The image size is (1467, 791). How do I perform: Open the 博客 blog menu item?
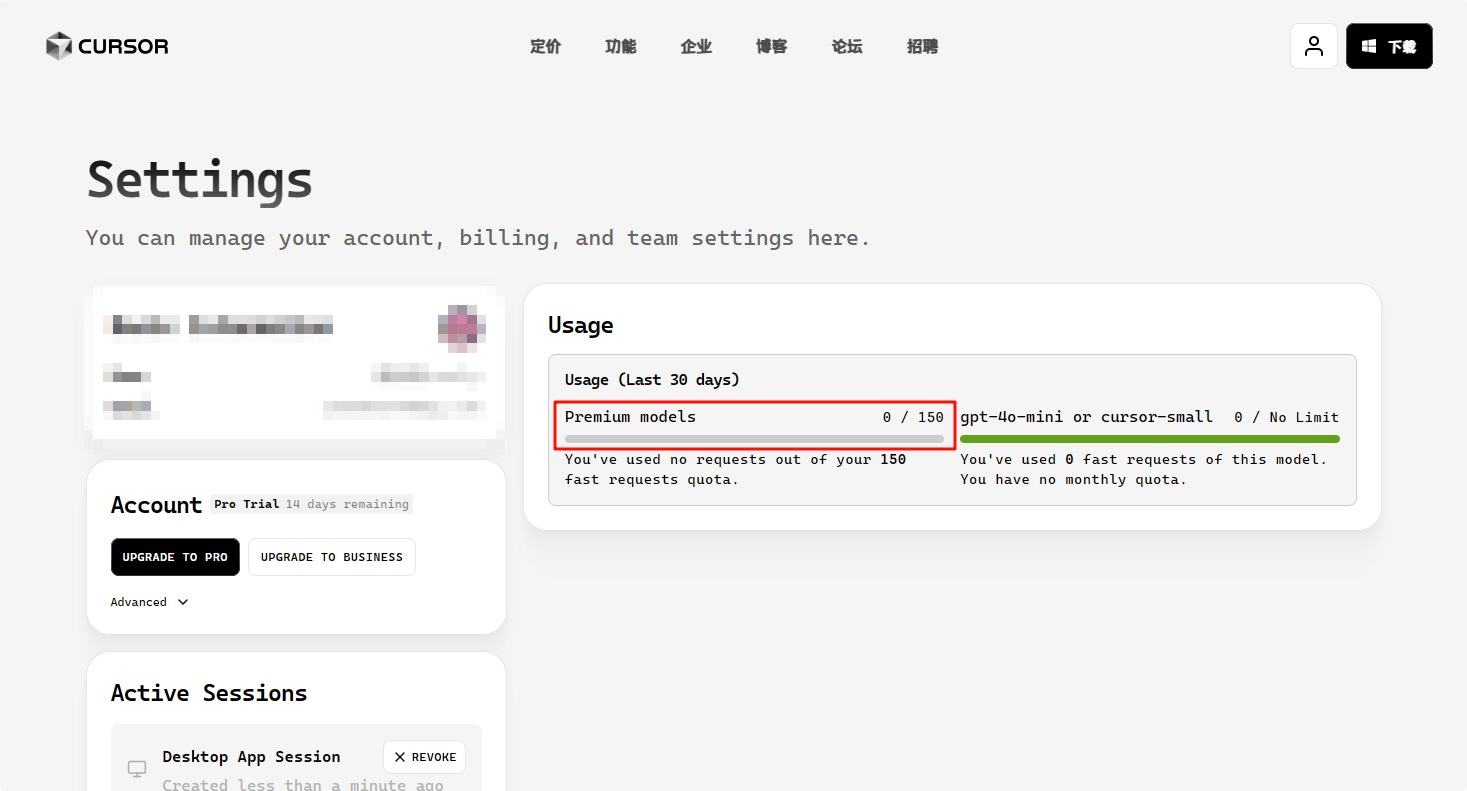[772, 46]
